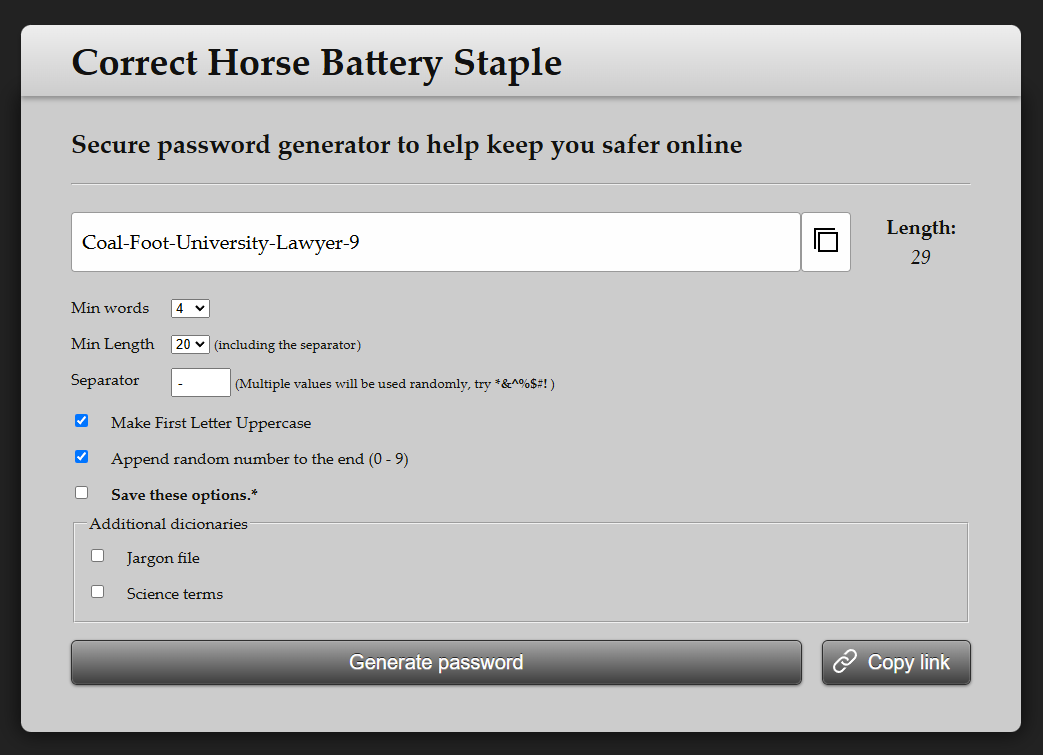1043x755 pixels.
Task: Uncheck Append random number to the end
Action: 82,457
